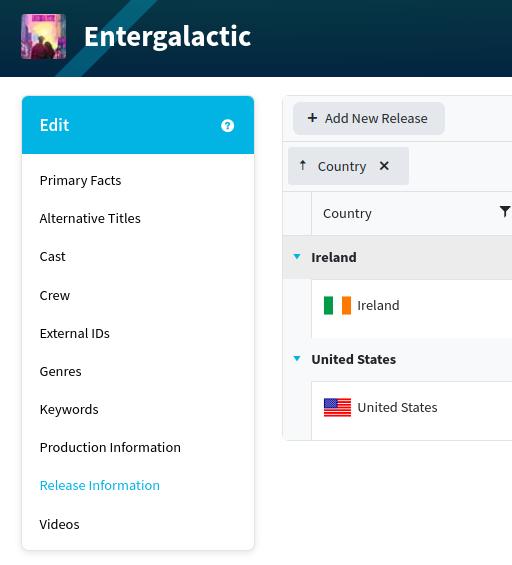
Task: Select Cast in the edit sidebar
Action: pyautogui.click(x=53, y=257)
